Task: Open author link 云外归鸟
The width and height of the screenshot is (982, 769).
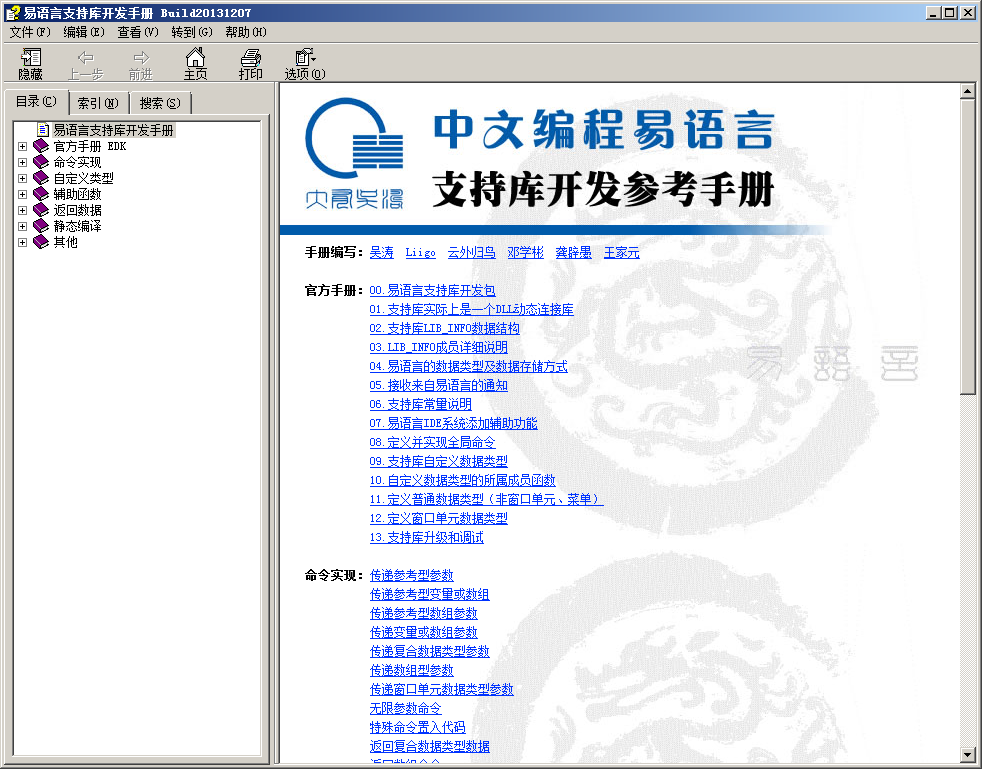Action: point(472,252)
